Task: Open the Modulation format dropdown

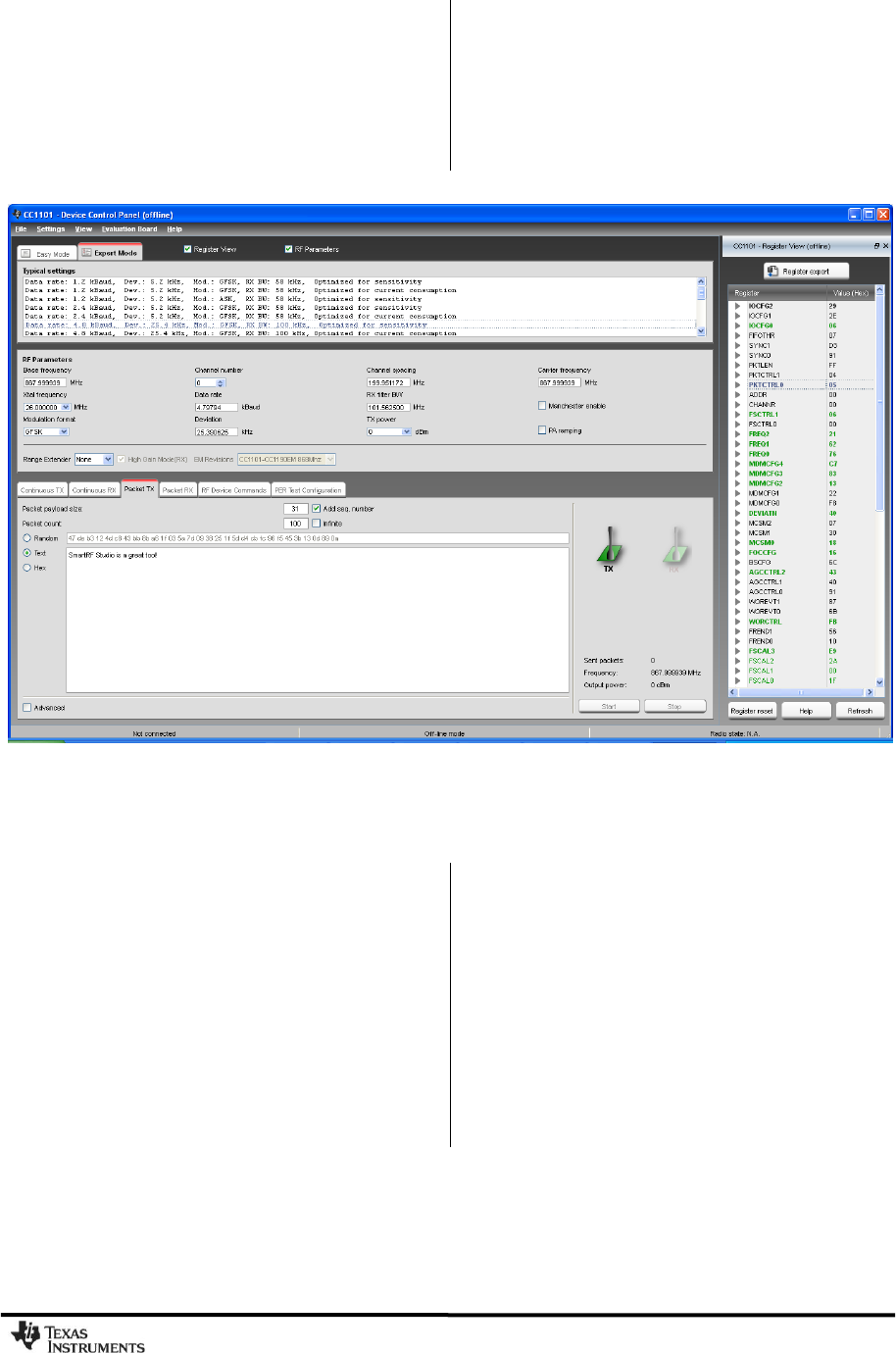Action: [x=64, y=431]
